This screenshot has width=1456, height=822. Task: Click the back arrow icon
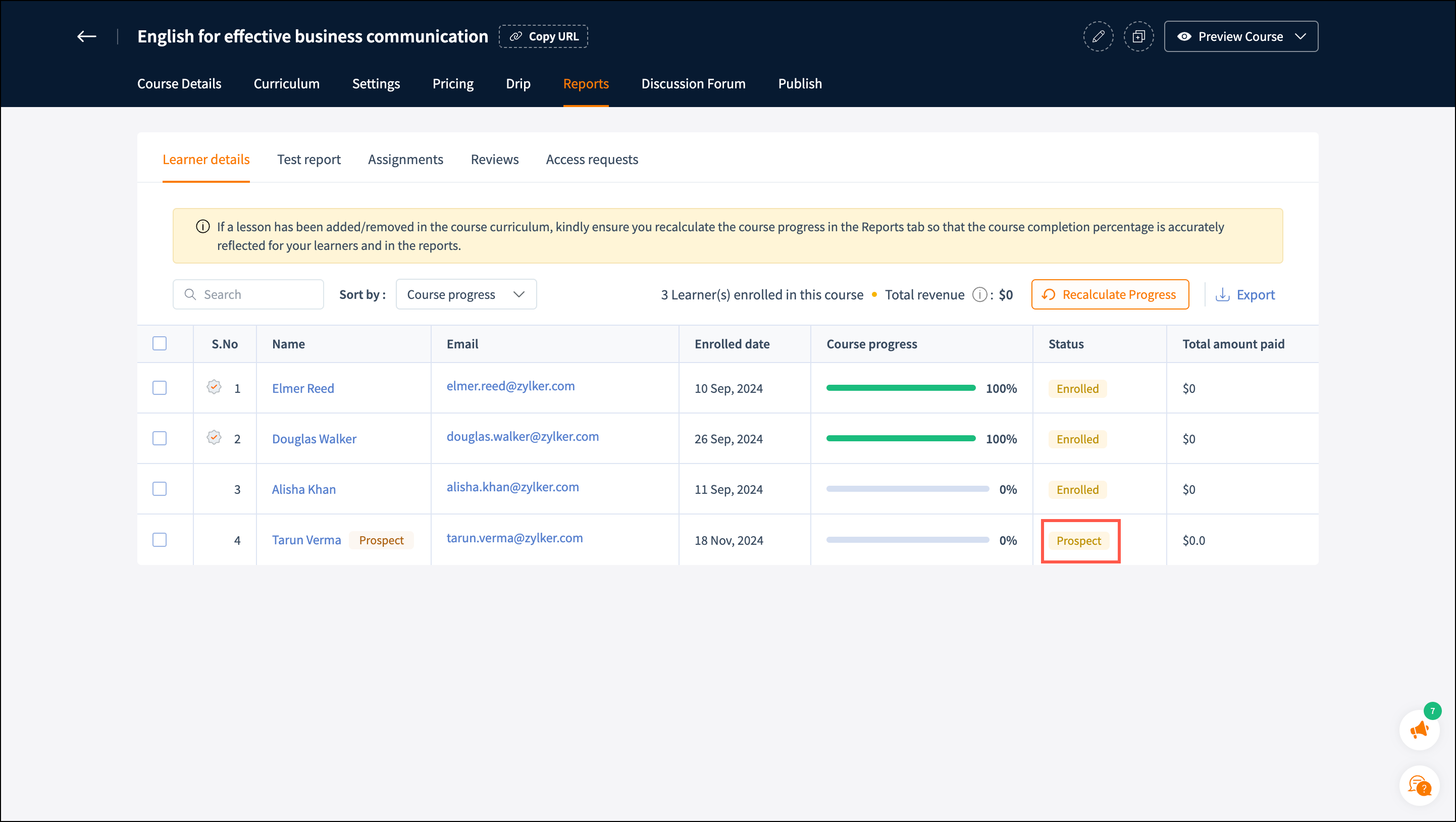86,37
